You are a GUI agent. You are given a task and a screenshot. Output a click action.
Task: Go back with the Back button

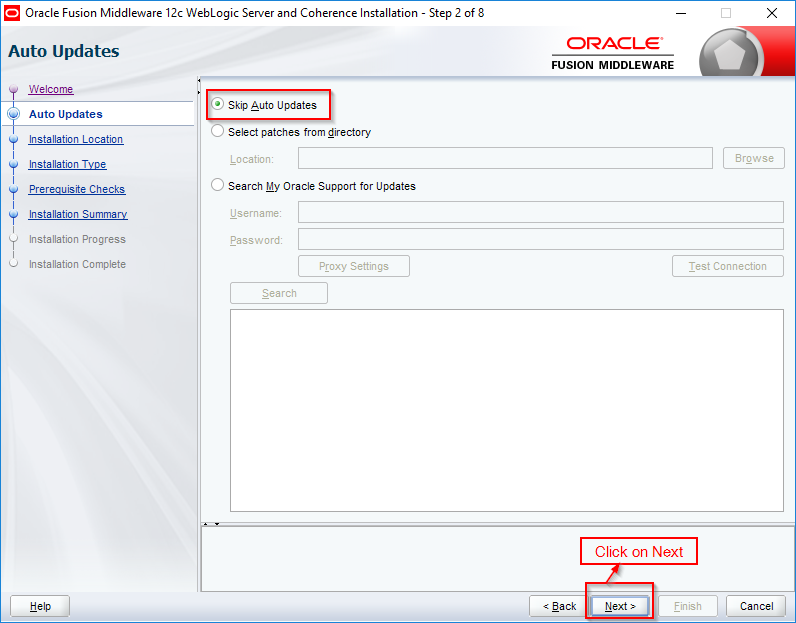[x=559, y=606]
